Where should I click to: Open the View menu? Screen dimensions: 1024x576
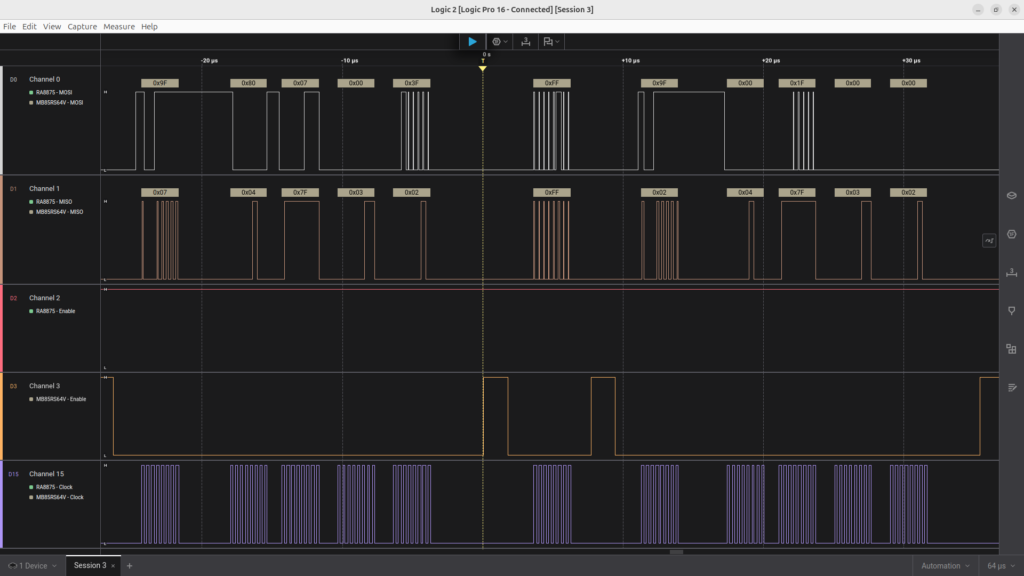tap(52, 27)
